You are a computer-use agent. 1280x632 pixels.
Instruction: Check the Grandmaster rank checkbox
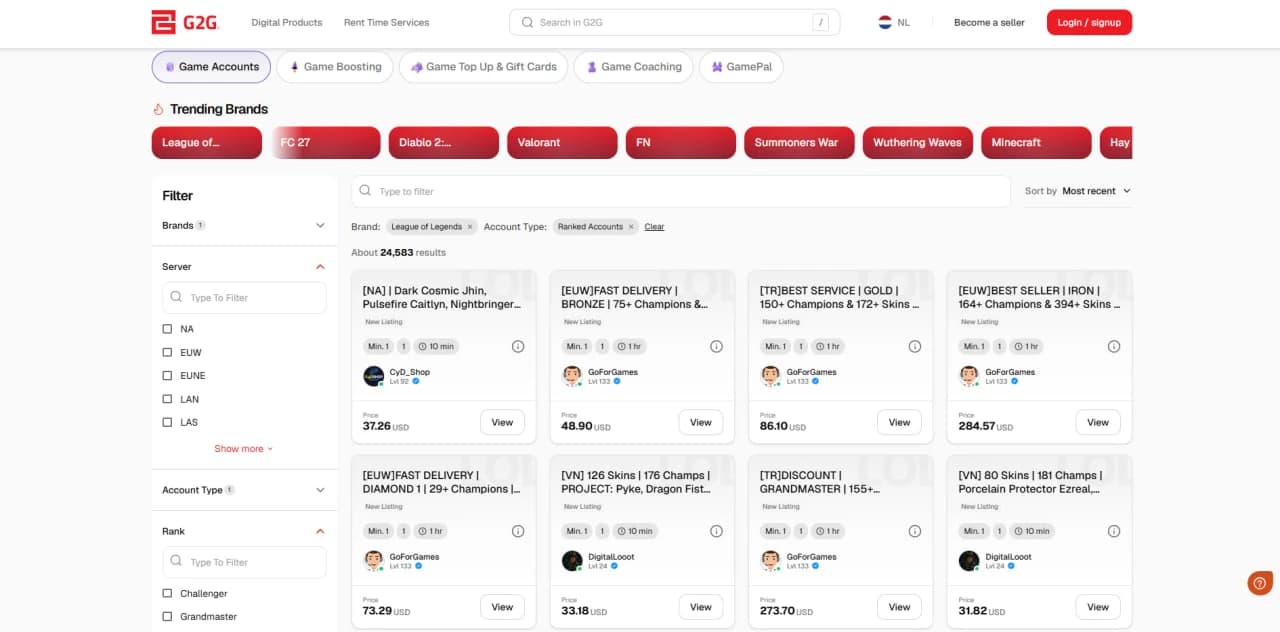point(167,617)
